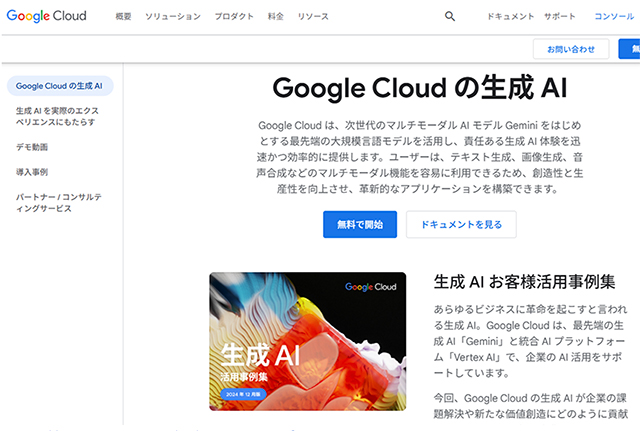This screenshot has width=640, height=431.
Task: Click the ドキュメントを見る button
Action: 461,224
